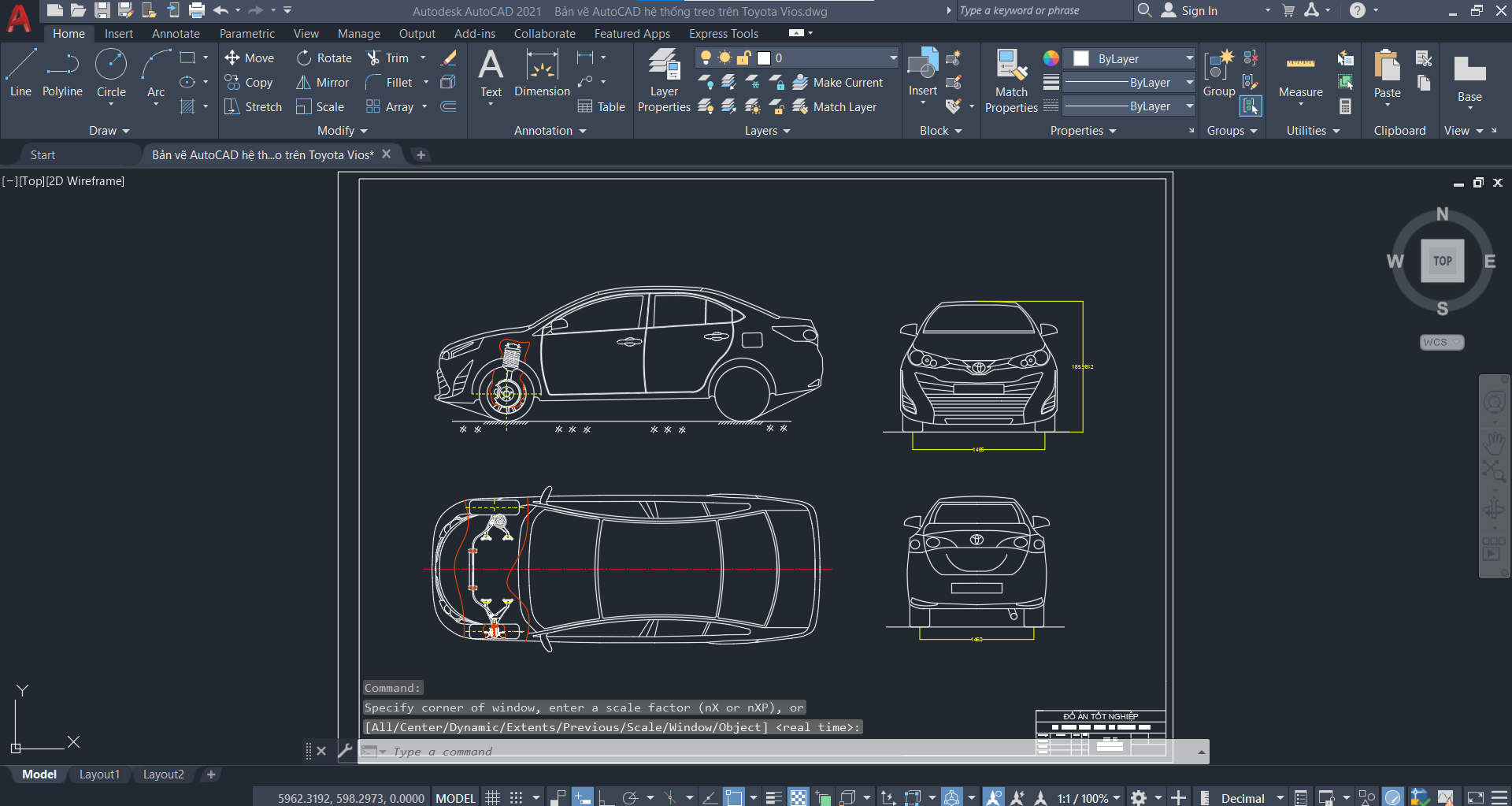Open Layer Properties manager

(x=664, y=80)
